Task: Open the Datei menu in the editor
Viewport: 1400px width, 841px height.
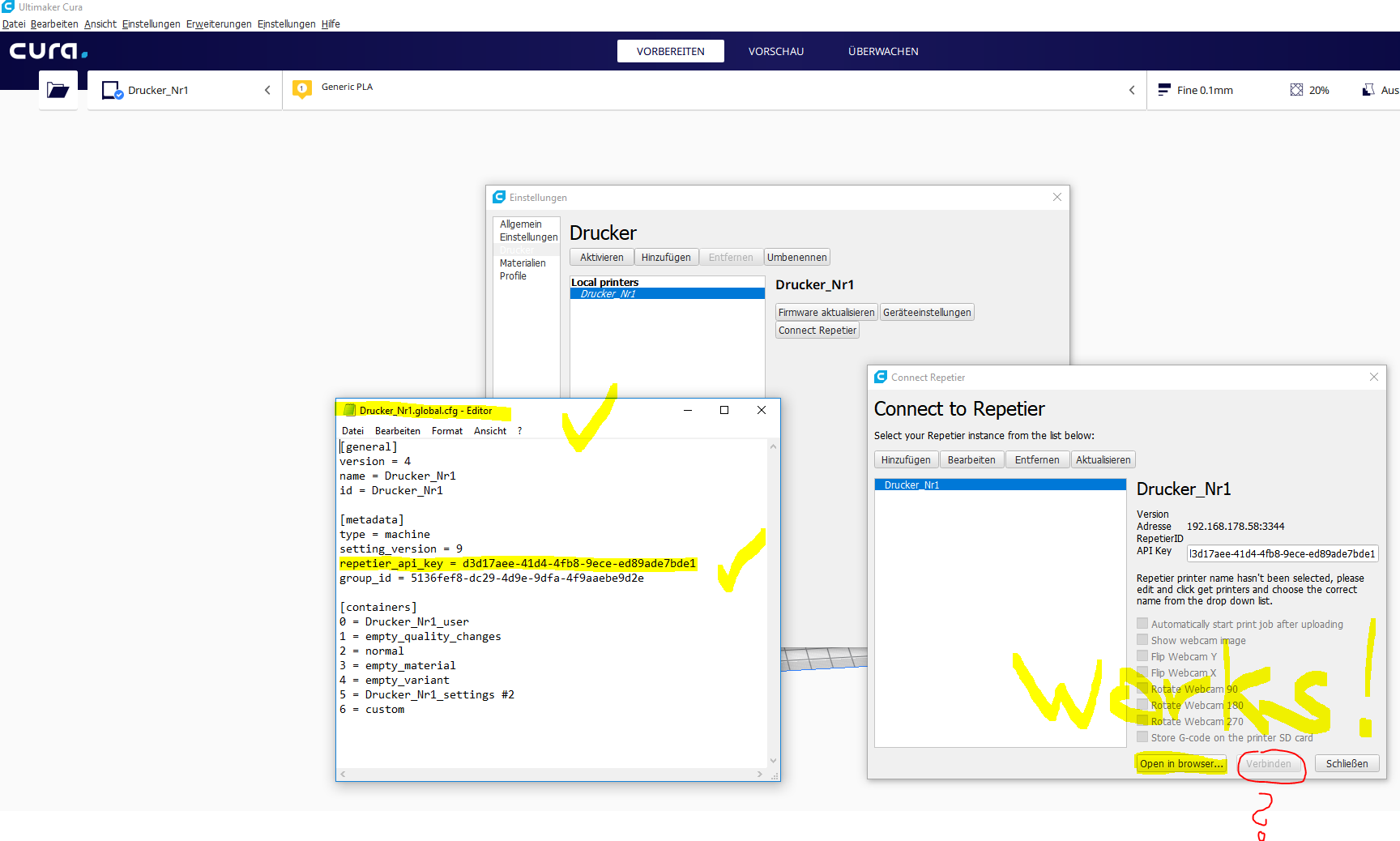Action: pos(352,431)
